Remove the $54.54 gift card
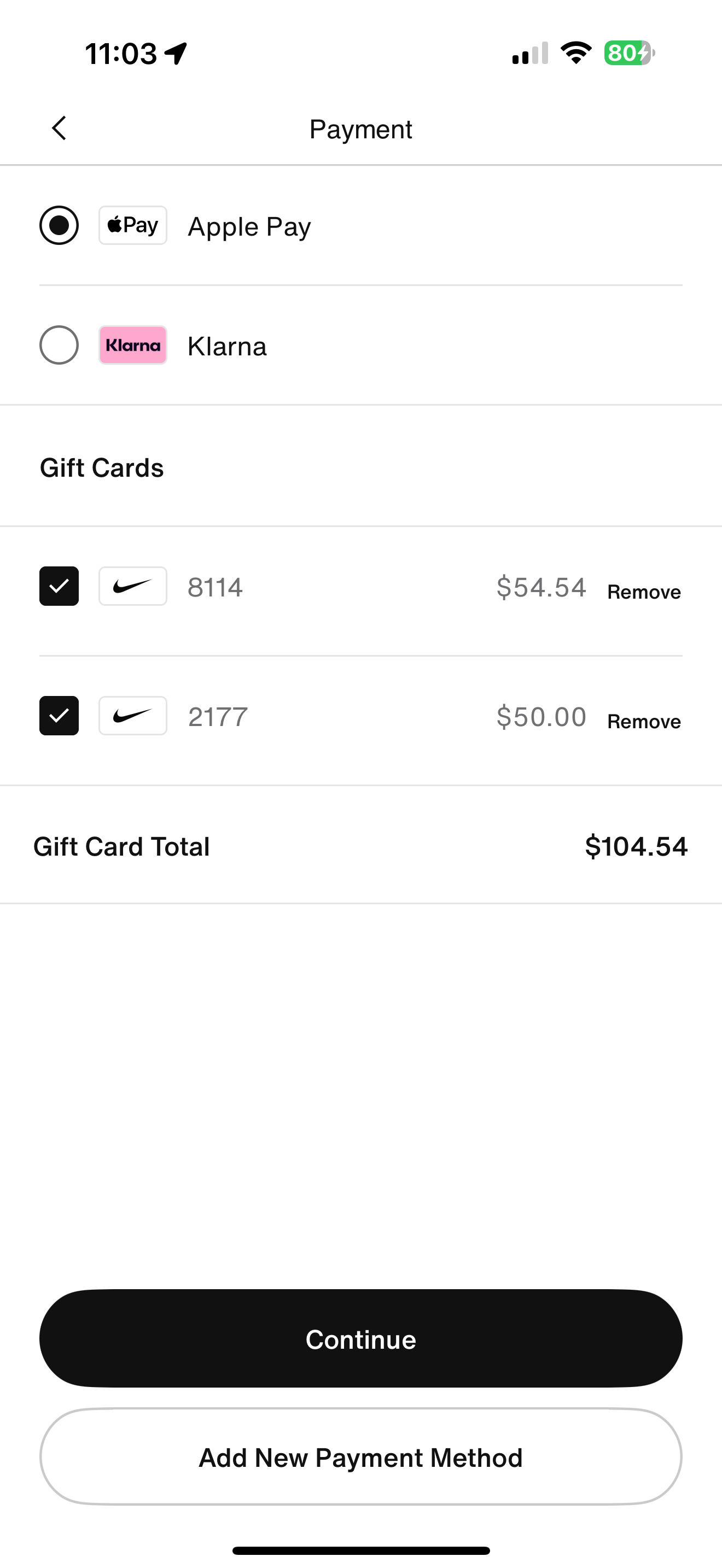Image resolution: width=722 pixels, height=1568 pixels. click(x=644, y=592)
